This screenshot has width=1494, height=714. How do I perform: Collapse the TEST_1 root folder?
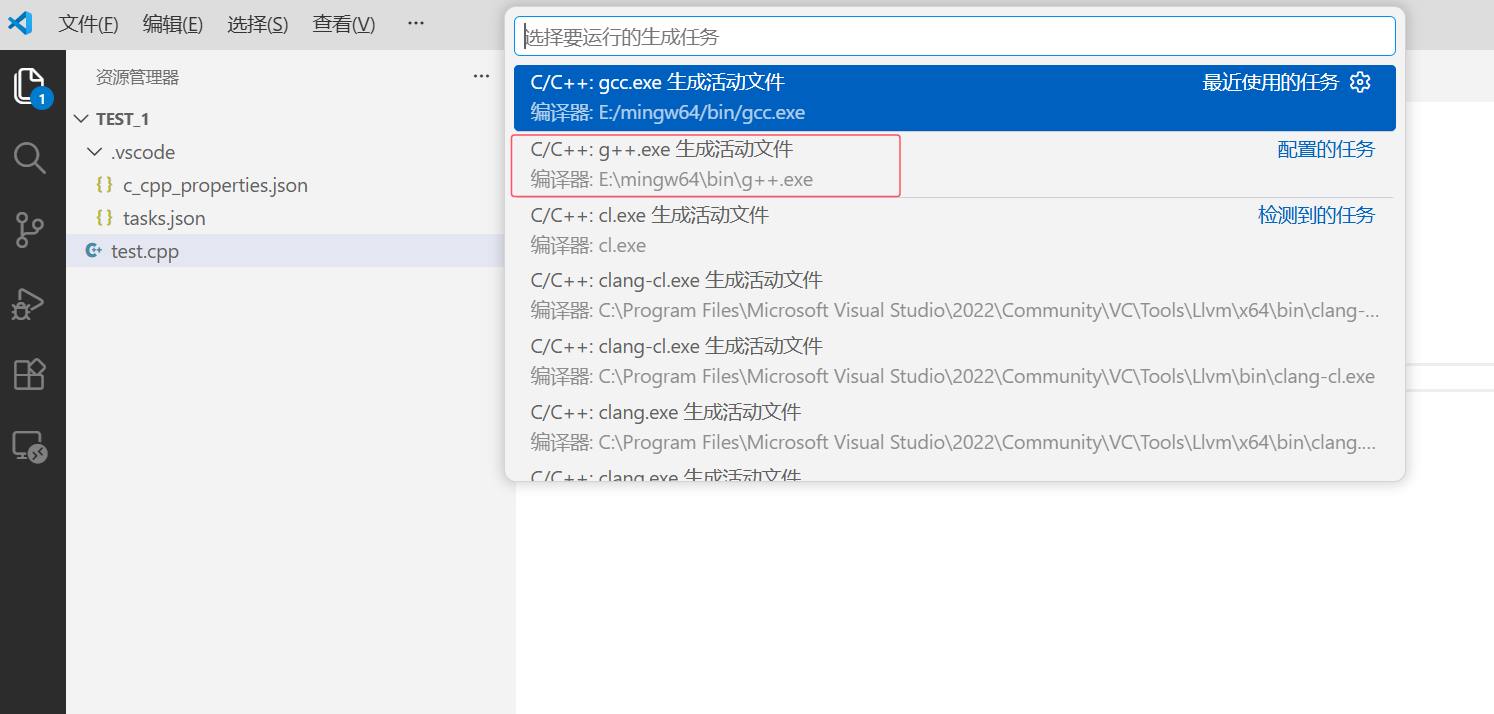pos(82,119)
